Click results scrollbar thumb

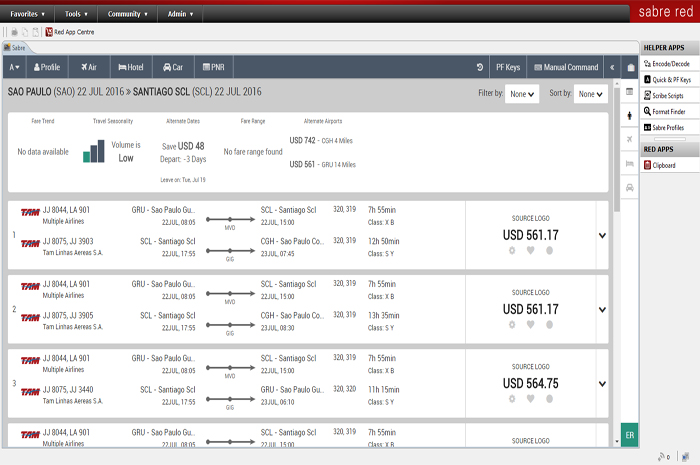coord(617,149)
